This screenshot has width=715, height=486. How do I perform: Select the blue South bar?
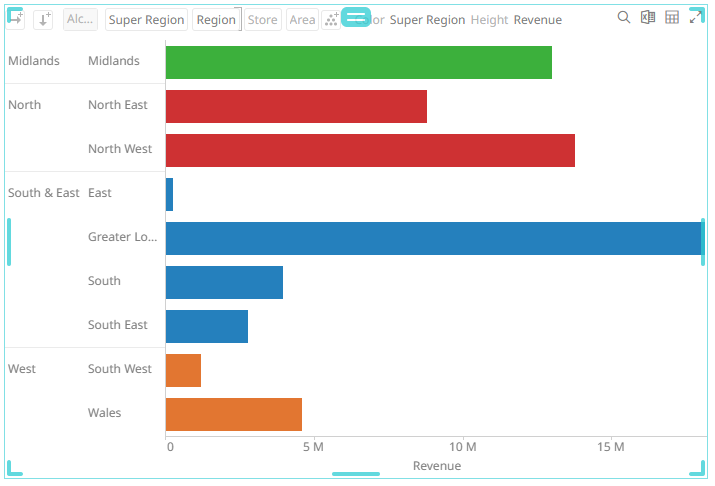point(224,283)
